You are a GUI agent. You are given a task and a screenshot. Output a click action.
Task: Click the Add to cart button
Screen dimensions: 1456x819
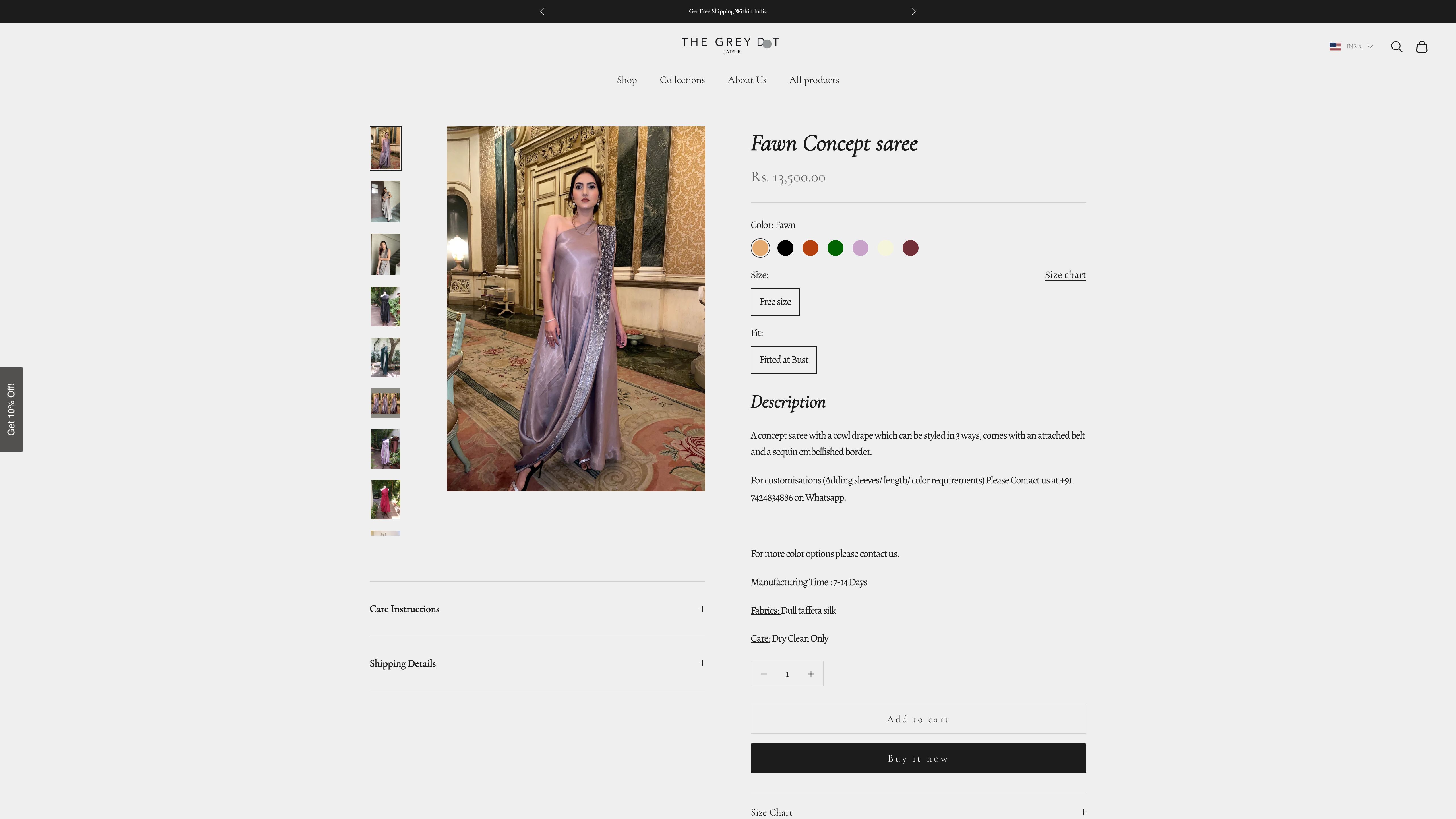[x=917, y=719]
